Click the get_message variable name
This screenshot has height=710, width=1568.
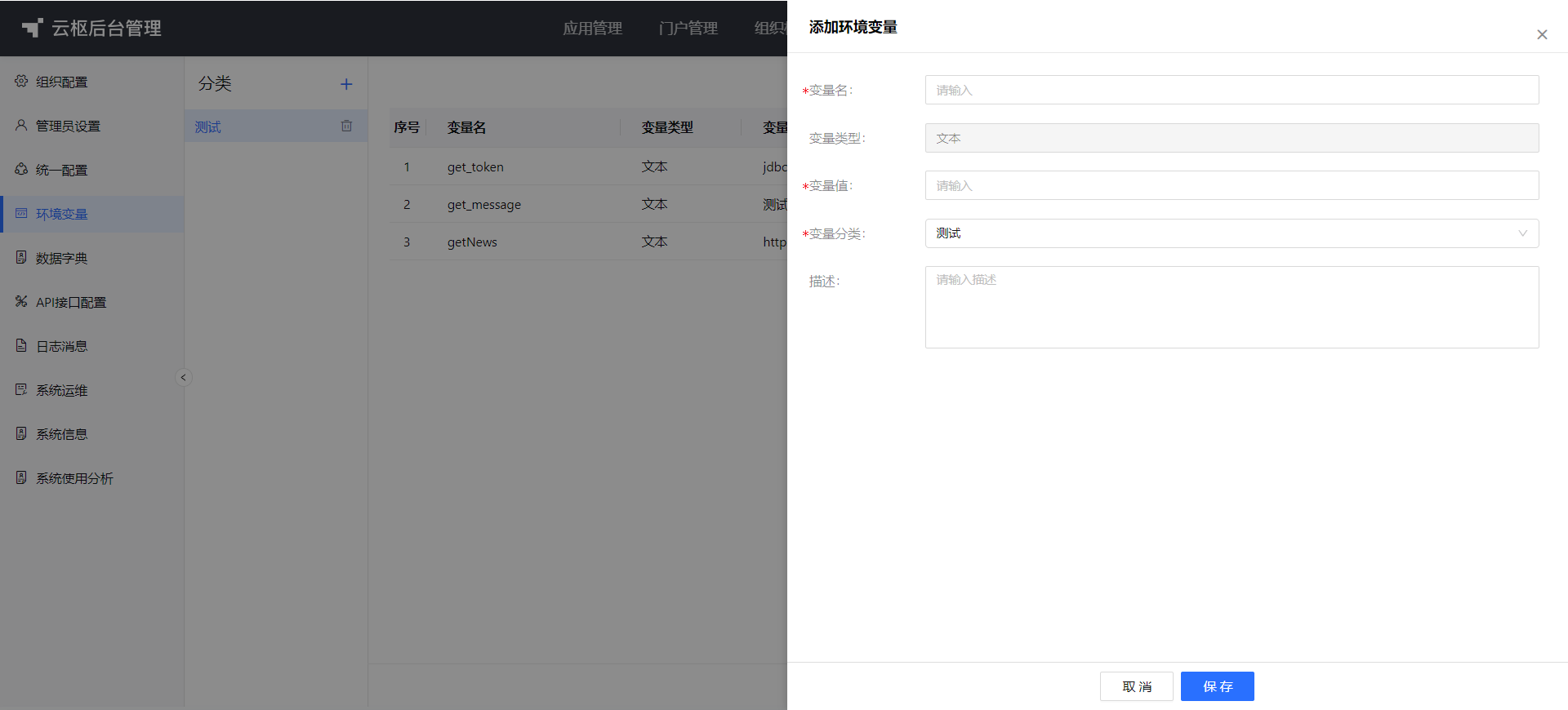tap(483, 204)
